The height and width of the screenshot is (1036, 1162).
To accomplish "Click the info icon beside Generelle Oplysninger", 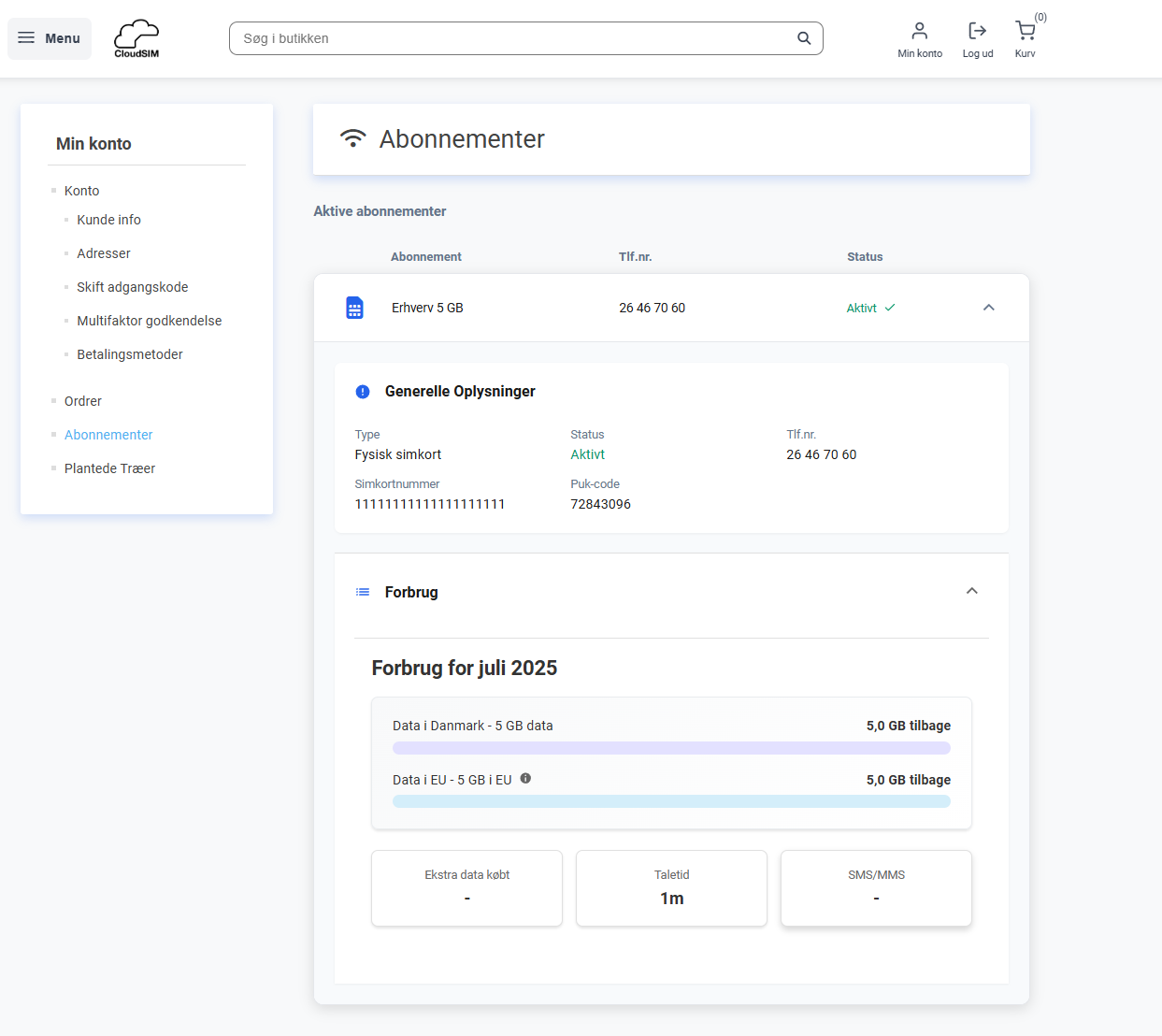I will [x=363, y=392].
